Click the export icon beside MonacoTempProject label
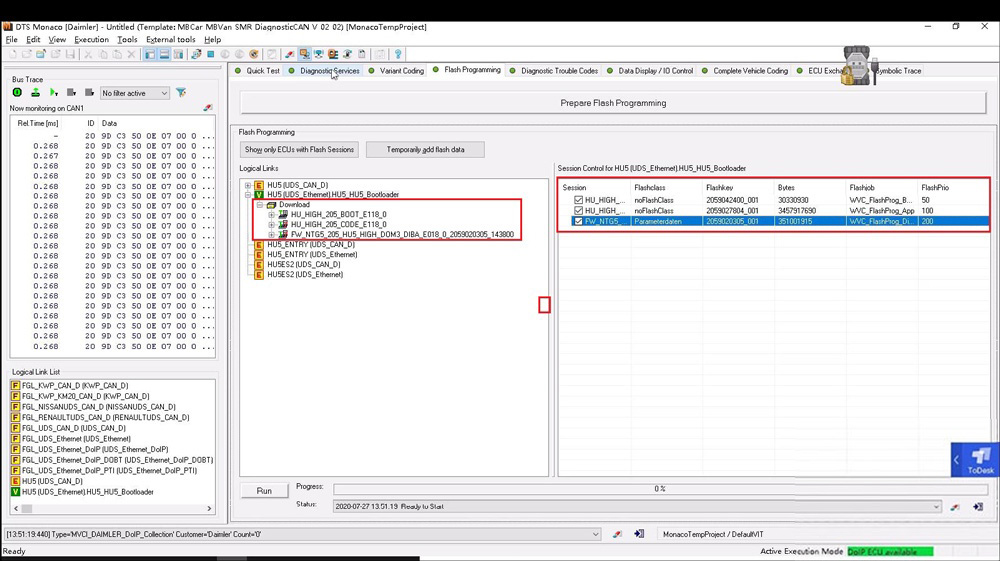This screenshot has width=1000, height=561. 639,534
